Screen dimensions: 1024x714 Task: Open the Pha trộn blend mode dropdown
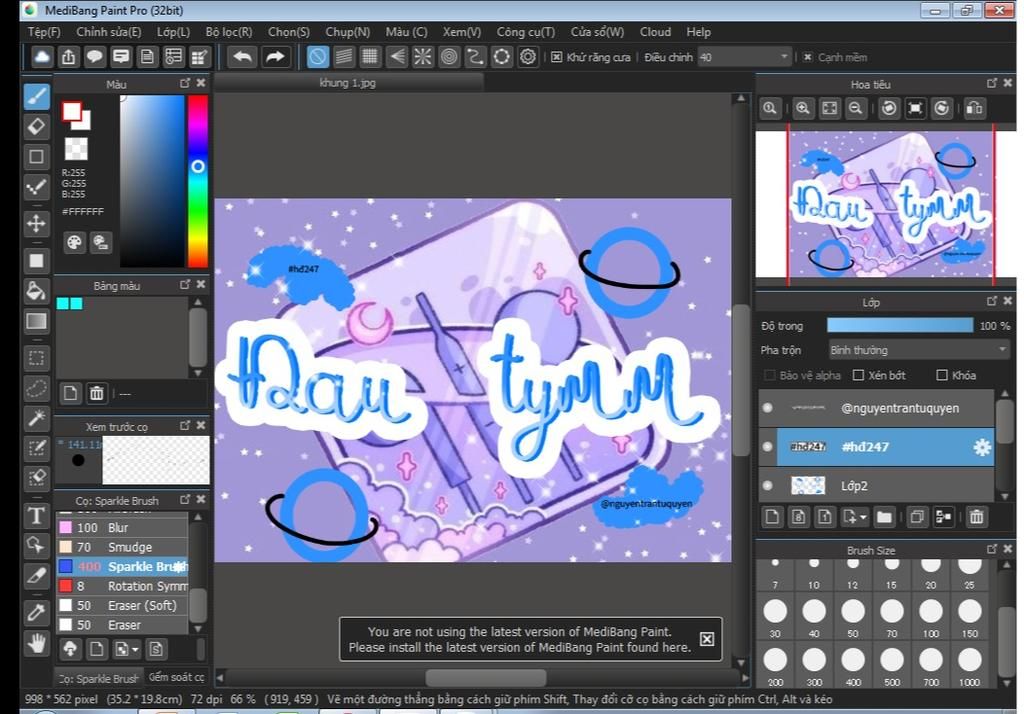click(x=920, y=349)
